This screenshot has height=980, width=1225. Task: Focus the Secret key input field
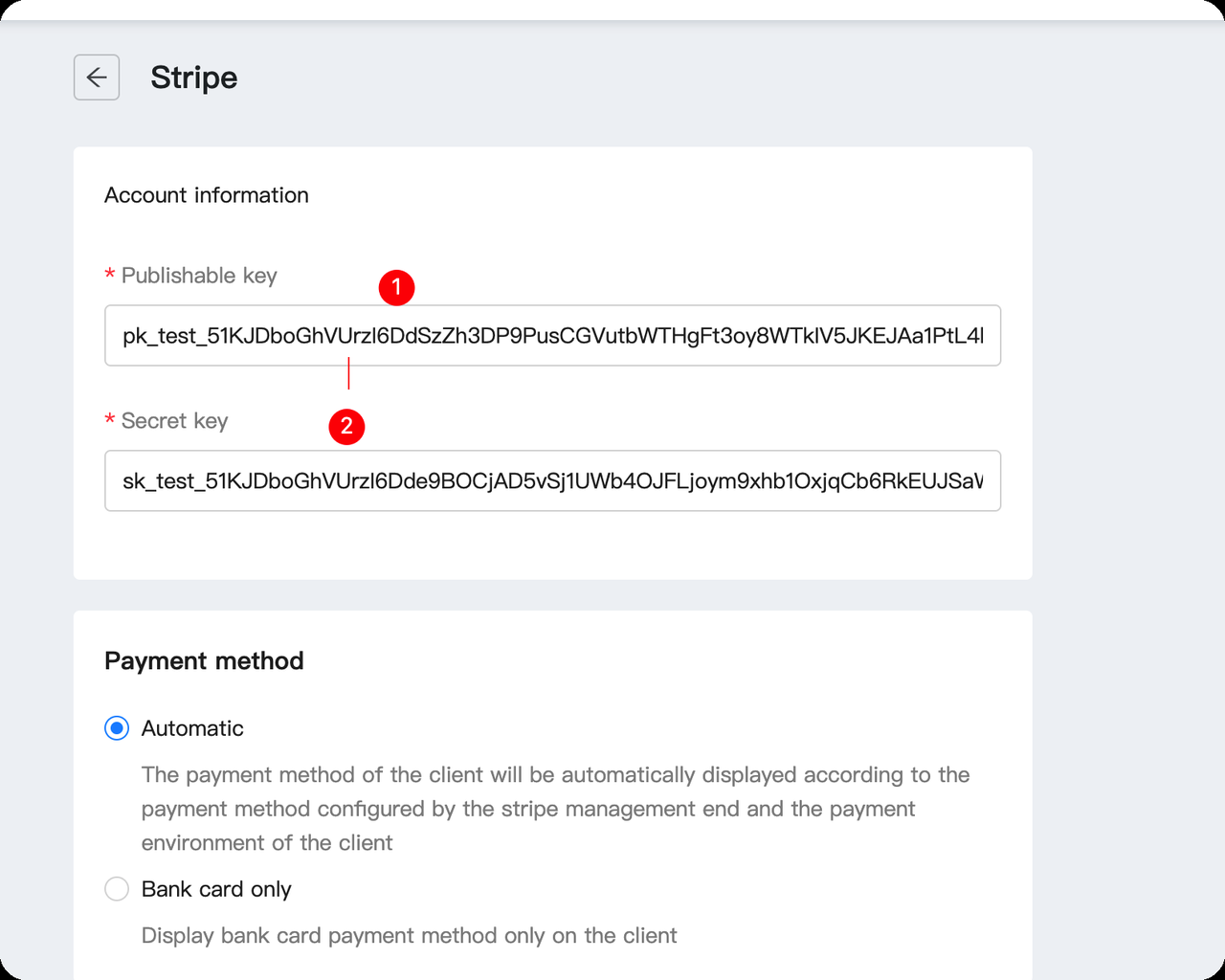(552, 480)
